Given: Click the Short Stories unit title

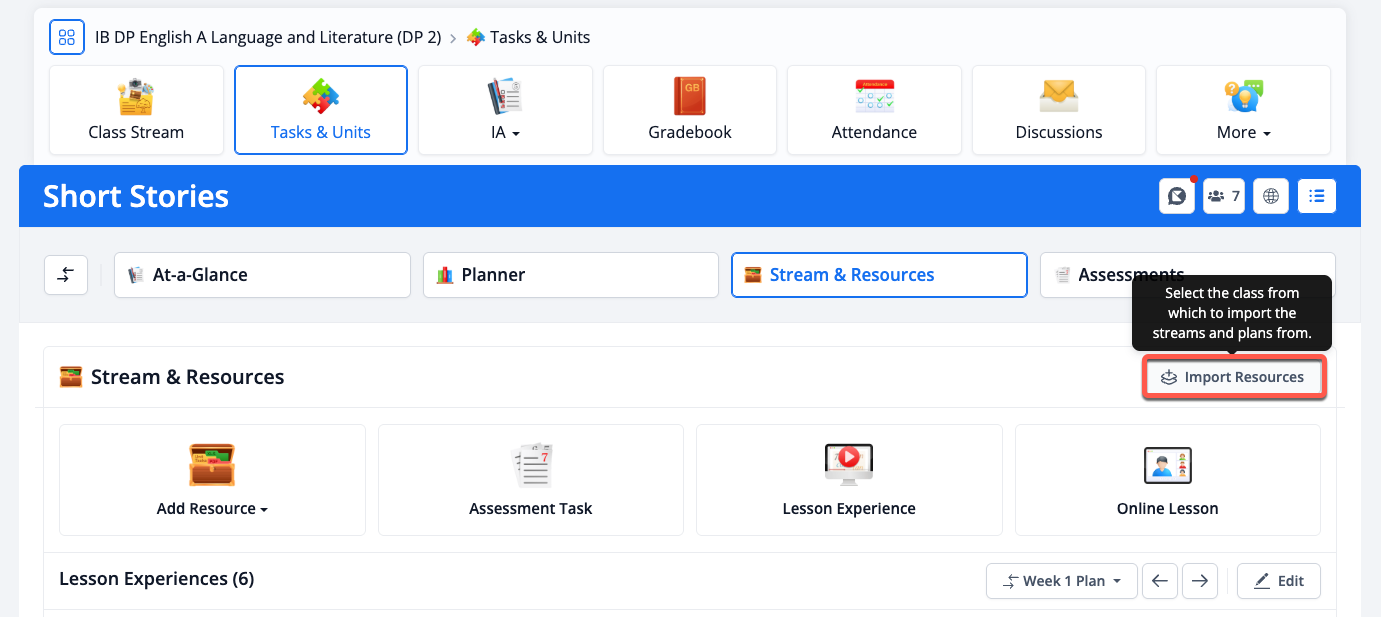Looking at the screenshot, I should click(136, 197).
